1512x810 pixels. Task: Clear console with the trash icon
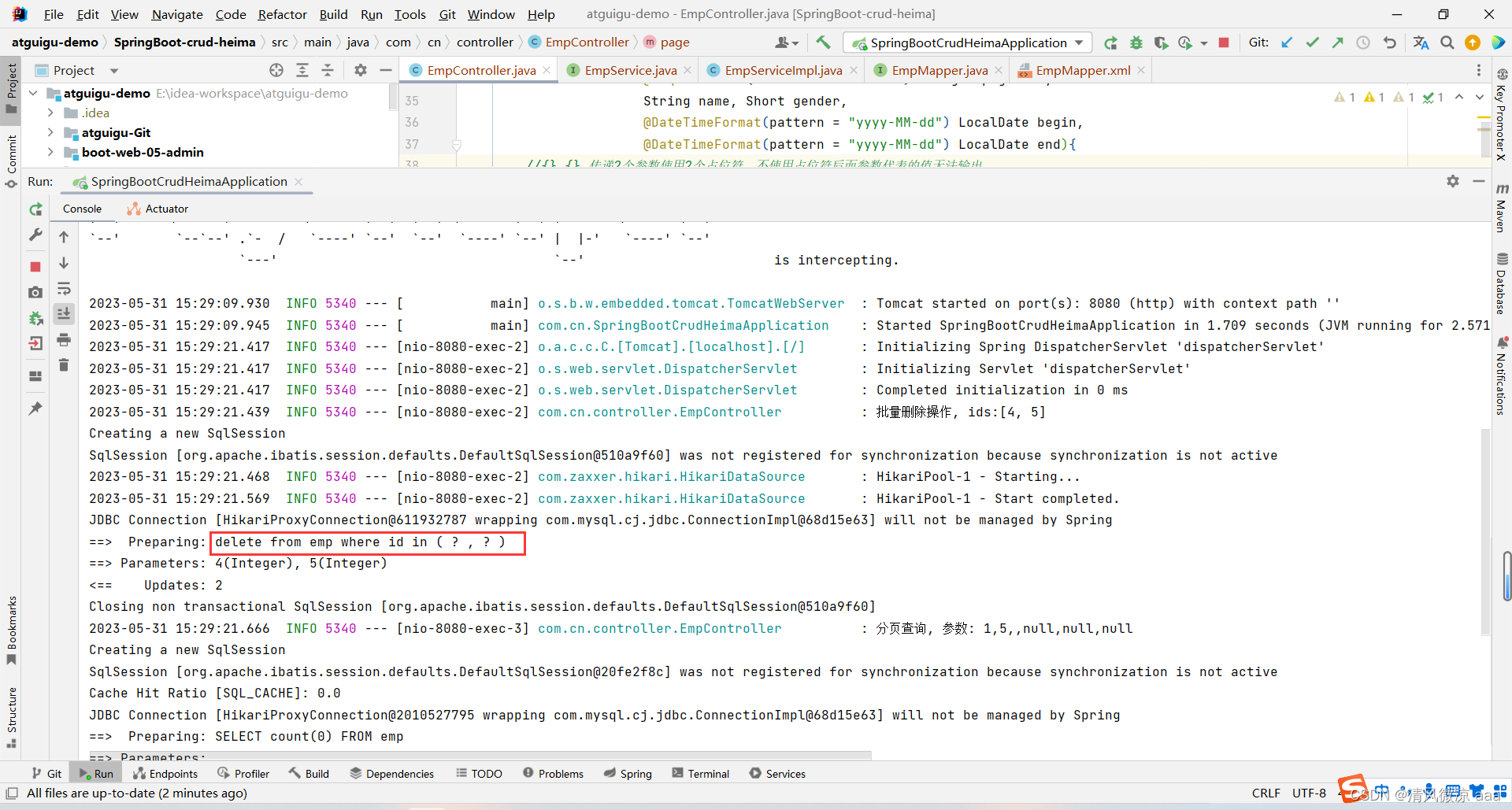click(64, 365)
